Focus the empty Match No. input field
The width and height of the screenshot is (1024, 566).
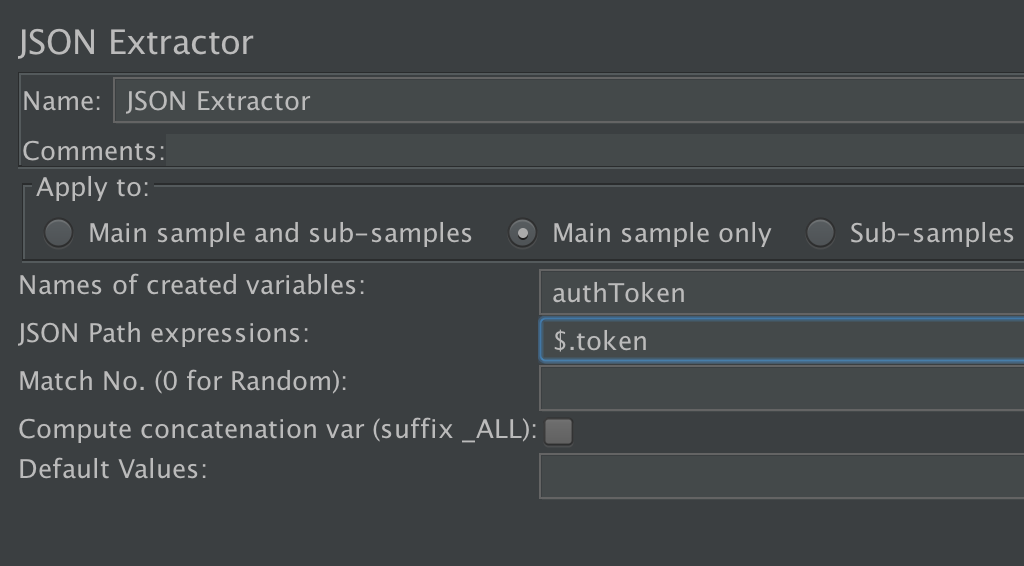pyautogui.click(x=782, y=388)
